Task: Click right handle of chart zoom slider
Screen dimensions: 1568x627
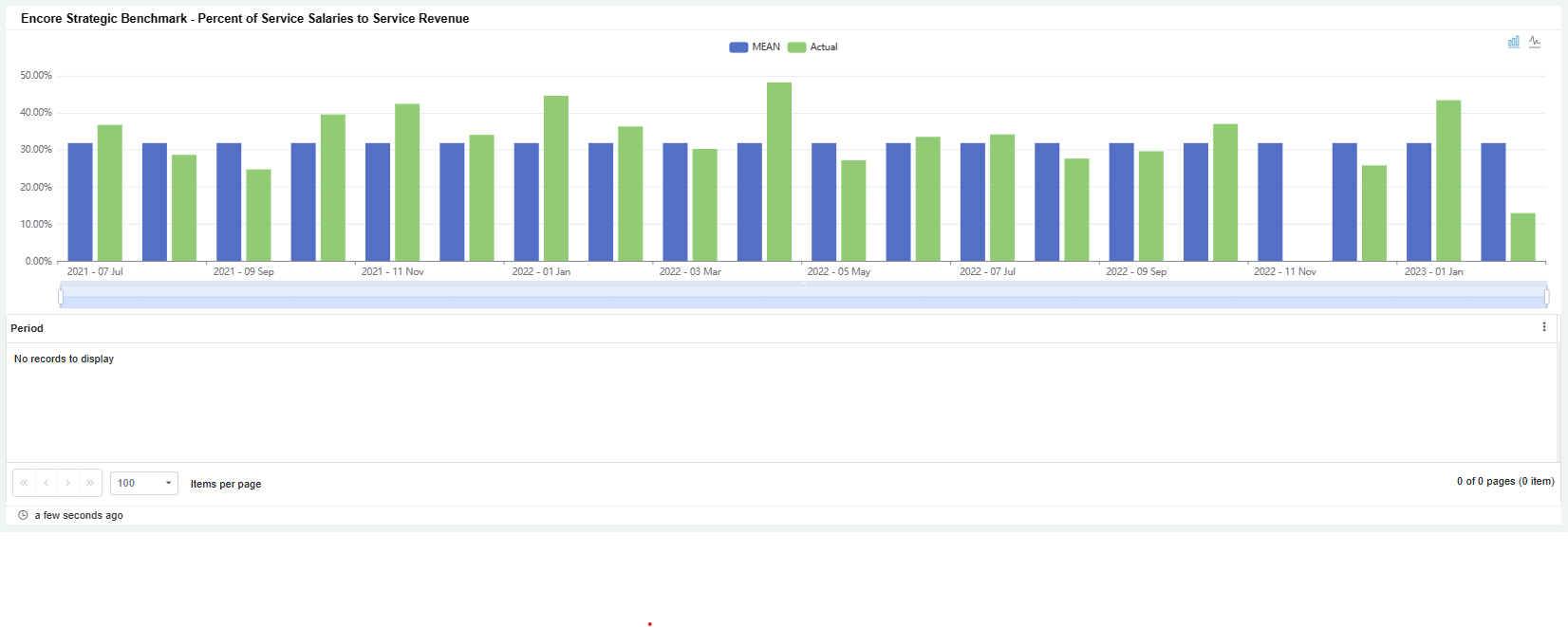Action: point(1546,297)
